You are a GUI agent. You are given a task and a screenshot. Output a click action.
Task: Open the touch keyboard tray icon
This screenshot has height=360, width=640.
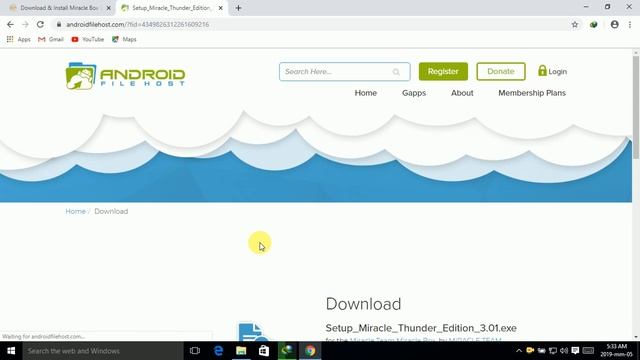pos(588,351)
